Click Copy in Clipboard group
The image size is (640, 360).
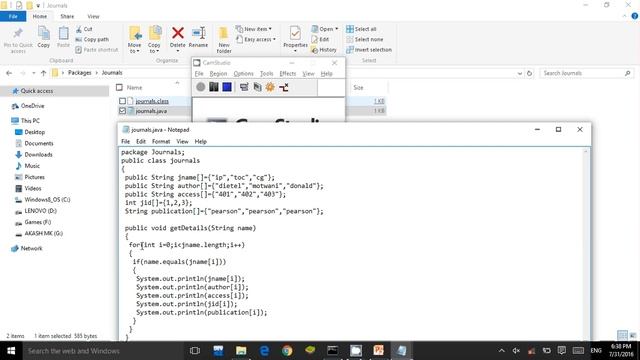(x=44, y=37)
